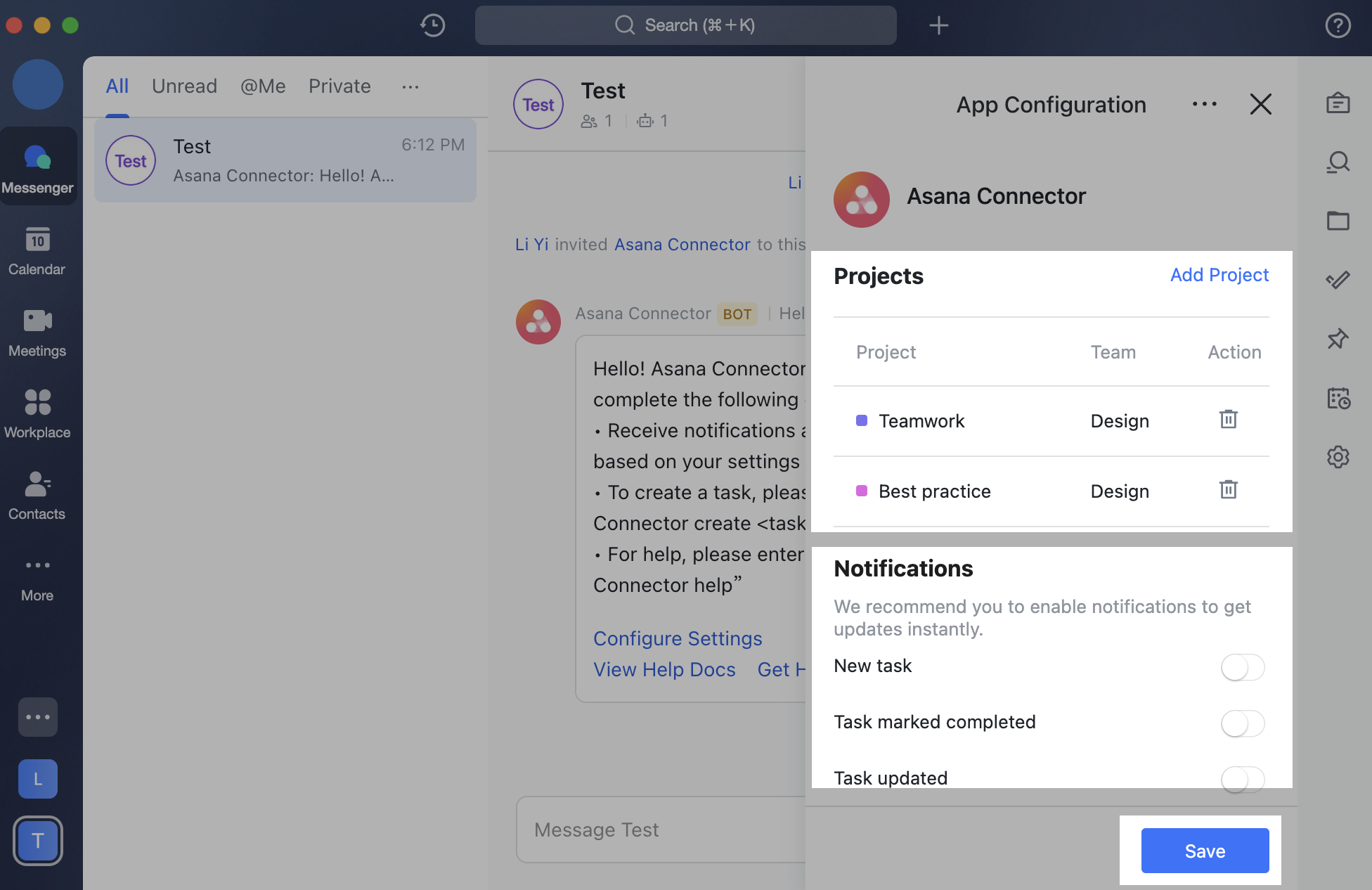
Task: Switch to the L account avatar
Action: [x=38, y=779]
